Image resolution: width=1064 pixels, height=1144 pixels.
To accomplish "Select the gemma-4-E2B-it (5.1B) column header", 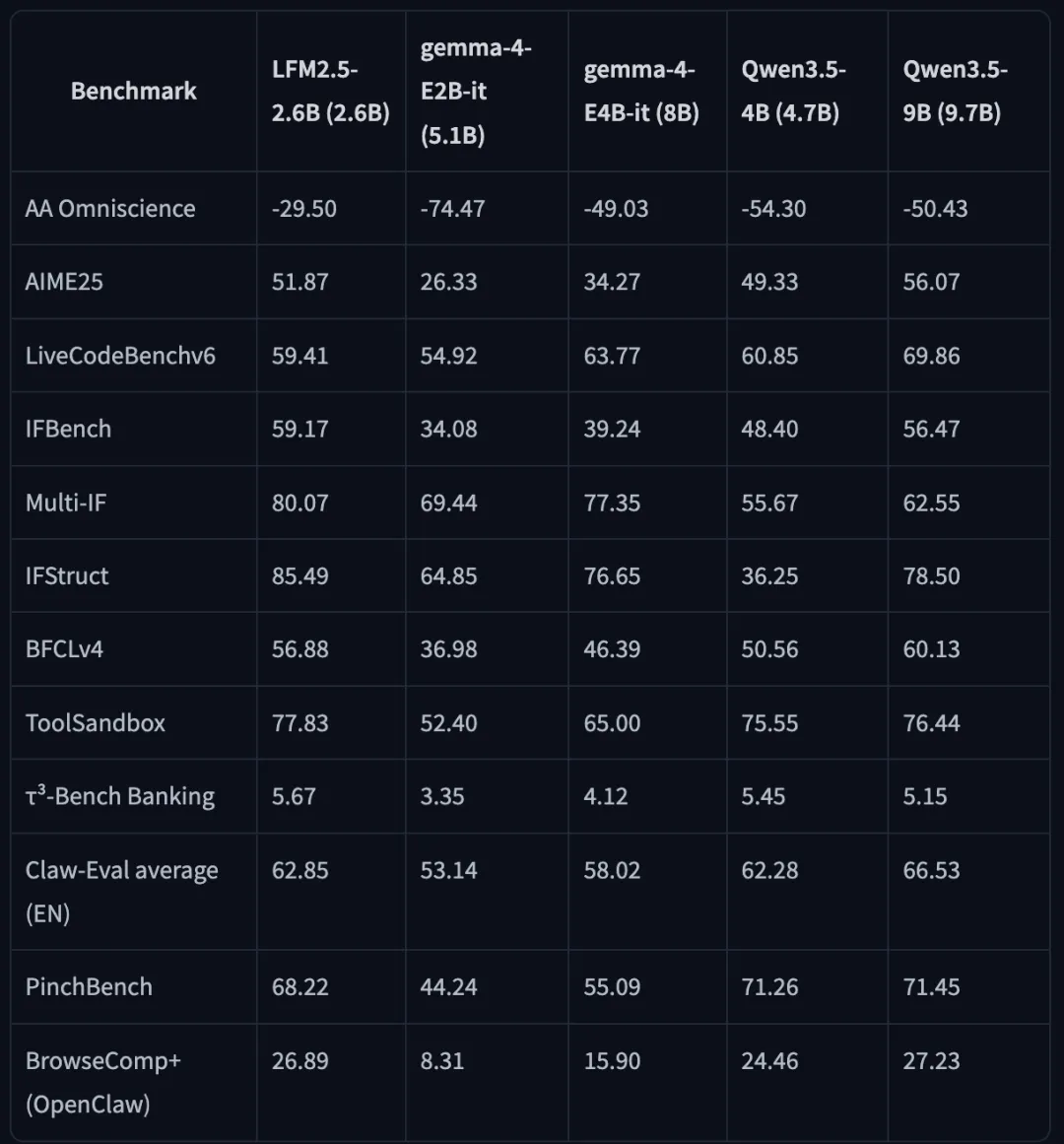I will [x=476, y=92].
